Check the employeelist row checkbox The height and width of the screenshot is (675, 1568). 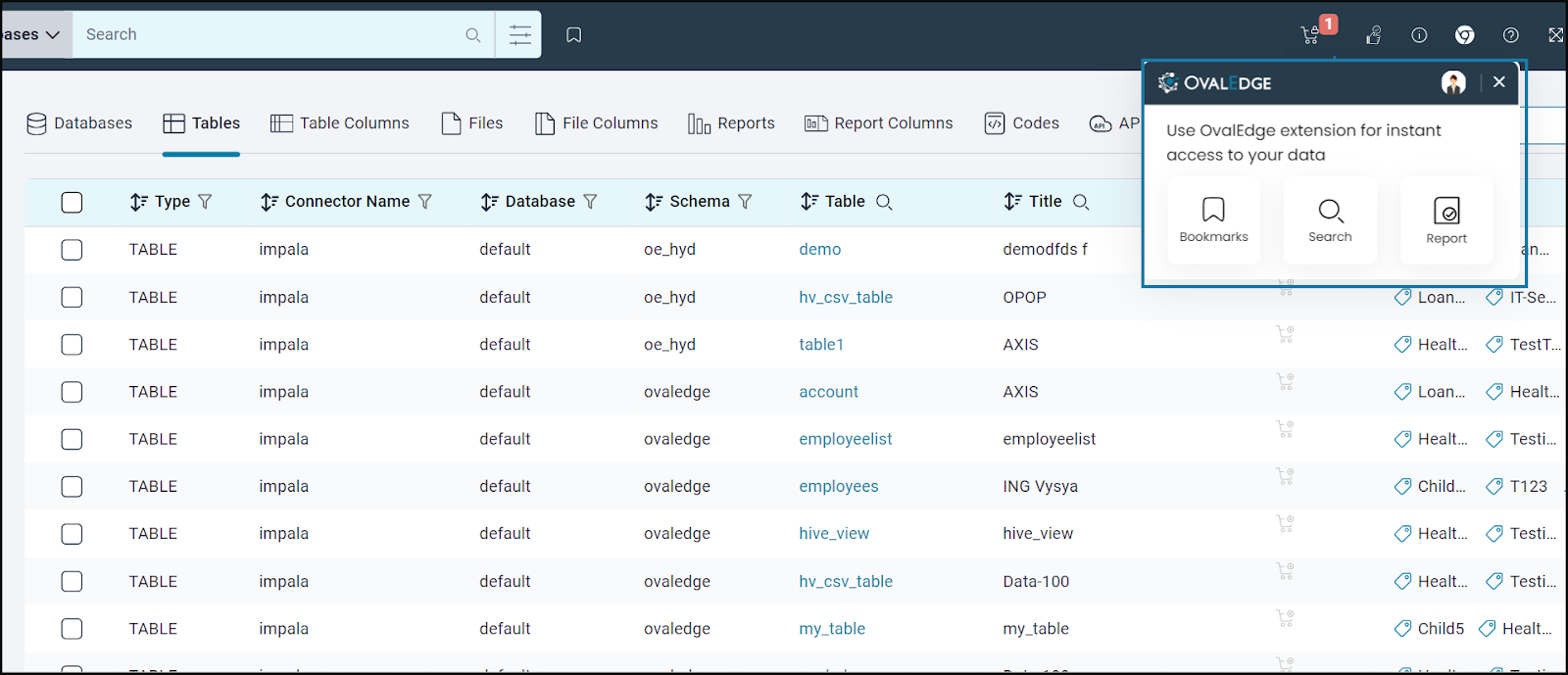pyautogui.click(x=72, y=439)
